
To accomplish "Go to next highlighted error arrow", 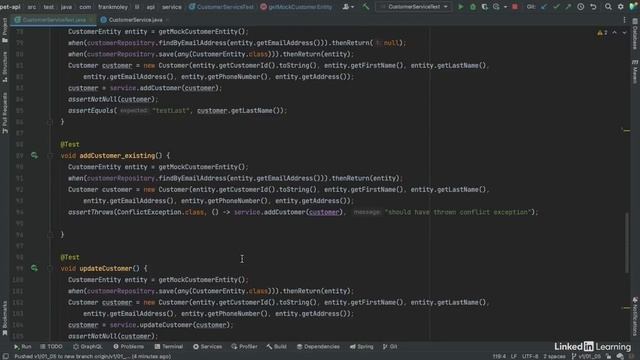I will [x=624, y=33].
